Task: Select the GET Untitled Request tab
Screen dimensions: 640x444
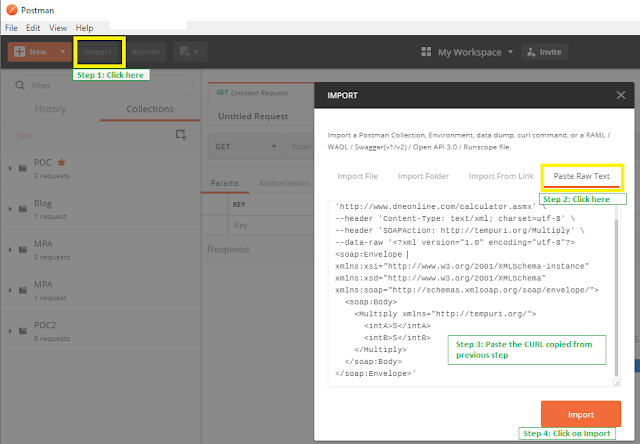Action: tap(261, 93)
